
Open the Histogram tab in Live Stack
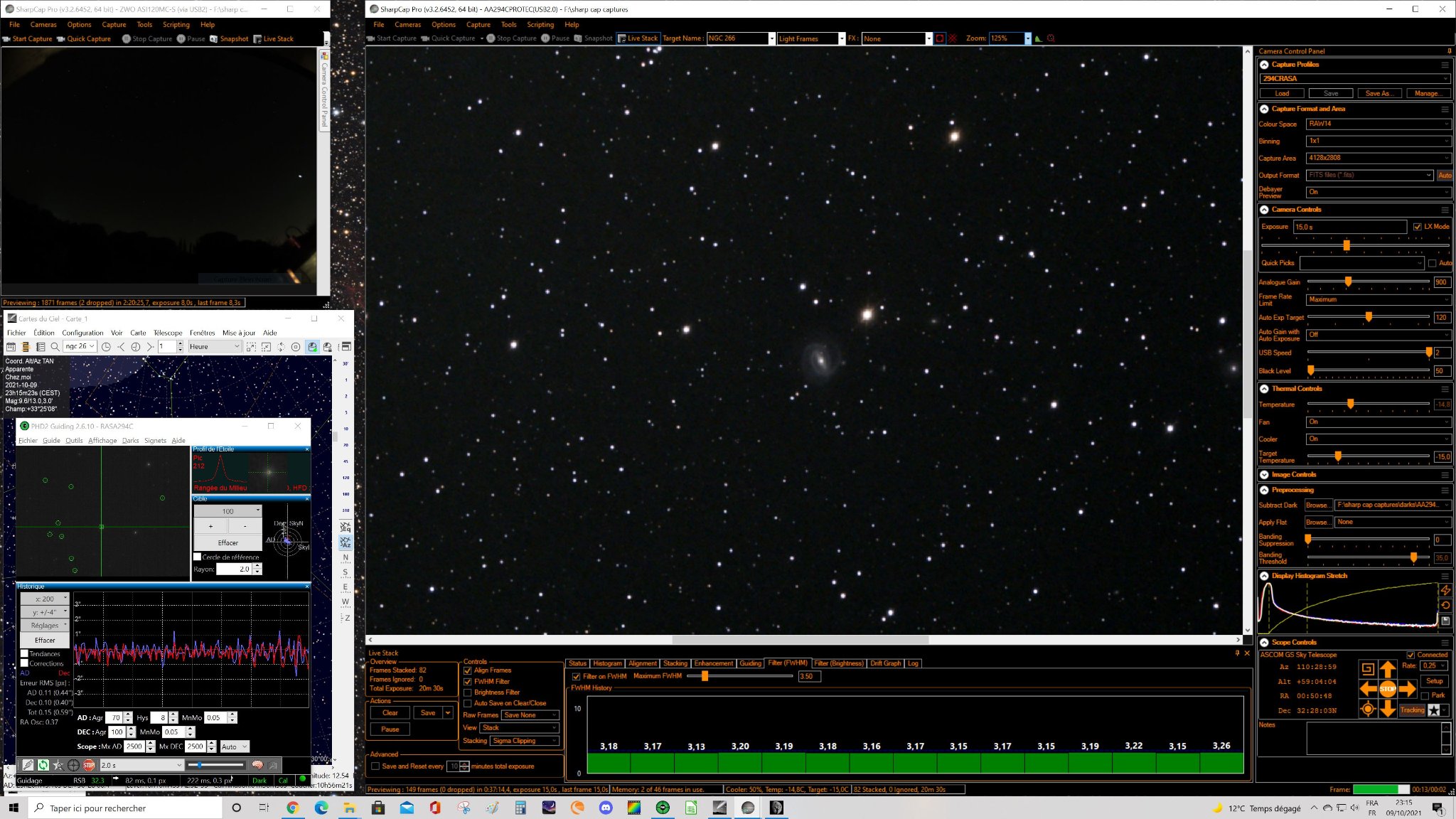coord(607,663)
